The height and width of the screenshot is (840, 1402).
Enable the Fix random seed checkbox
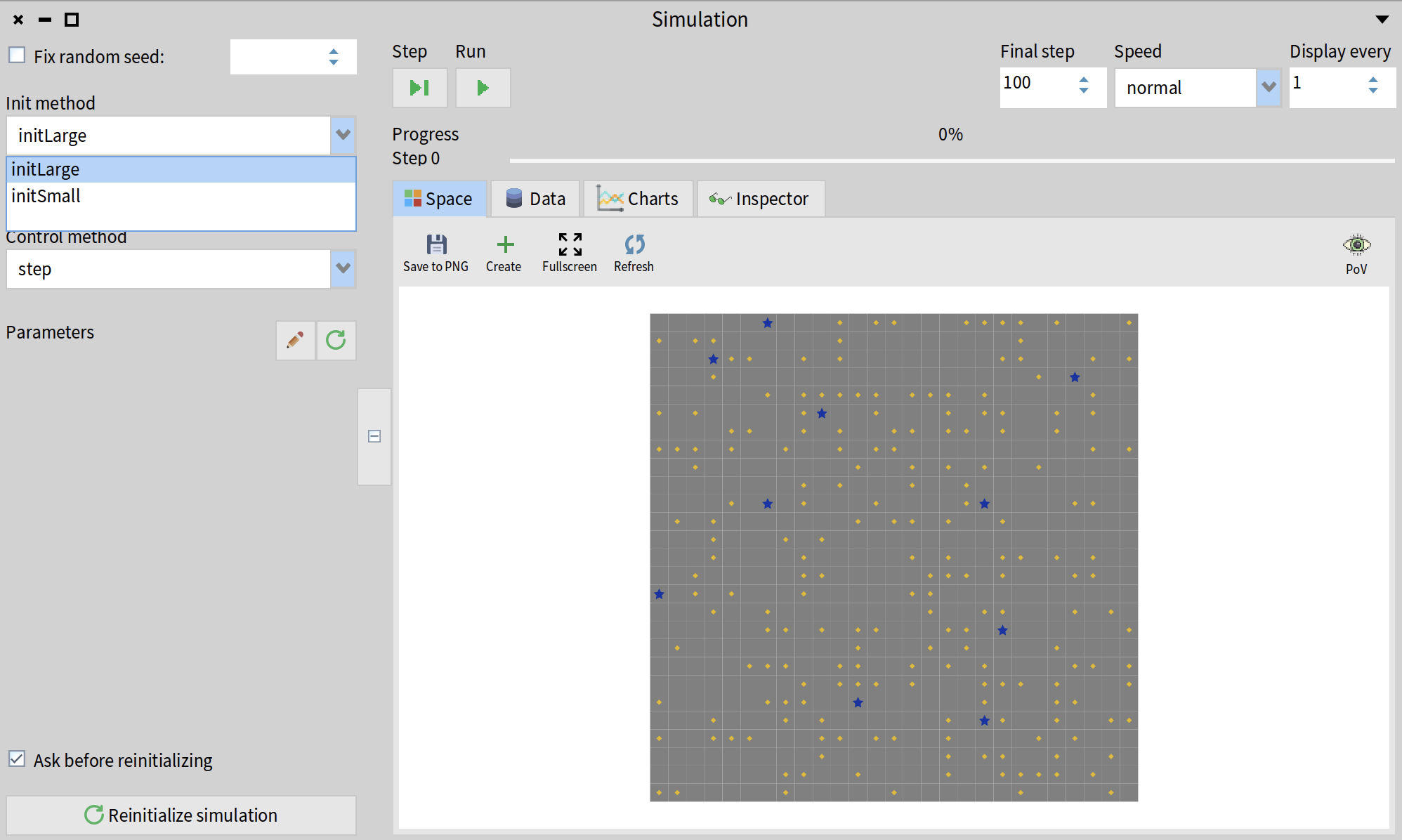pyautogui.click(x=17, y=55)
